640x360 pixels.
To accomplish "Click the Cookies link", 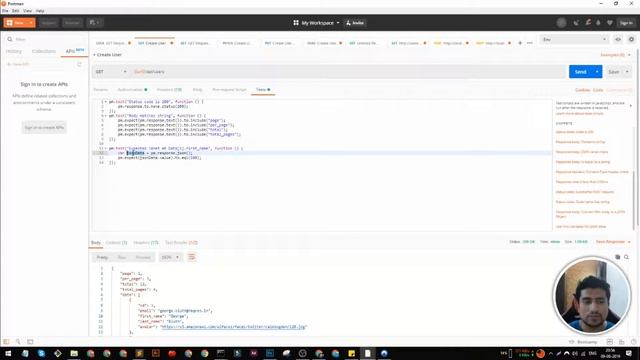I will (x=582, y=90).
